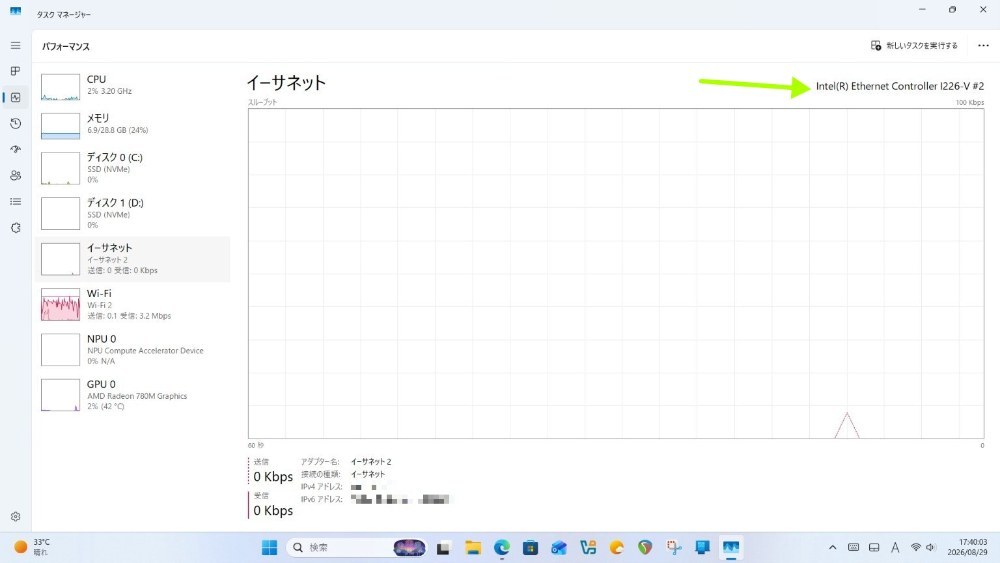Open Outlook from the taskbar

tap(559, 547)
